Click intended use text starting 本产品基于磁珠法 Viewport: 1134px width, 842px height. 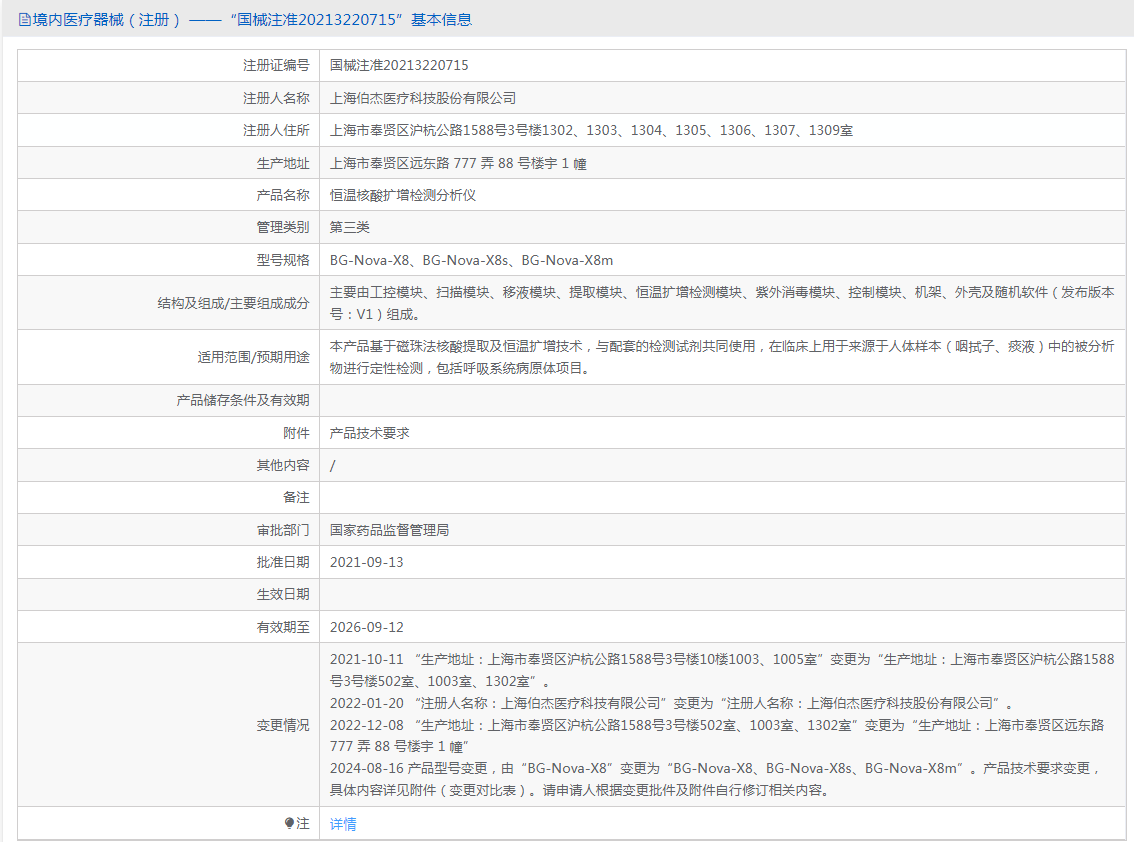(722, 357)
